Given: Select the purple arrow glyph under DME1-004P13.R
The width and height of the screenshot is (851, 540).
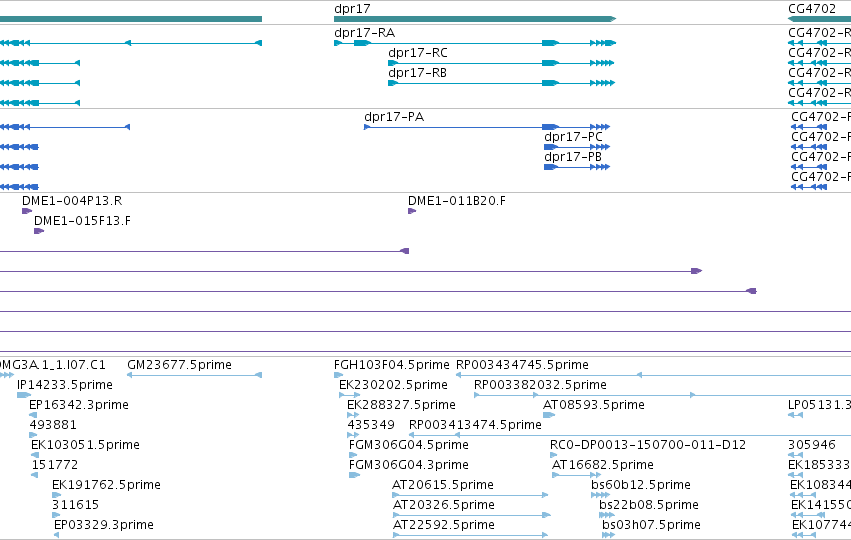Looking at the screenshot, I should pyautogui.click(x=27, y=211).
